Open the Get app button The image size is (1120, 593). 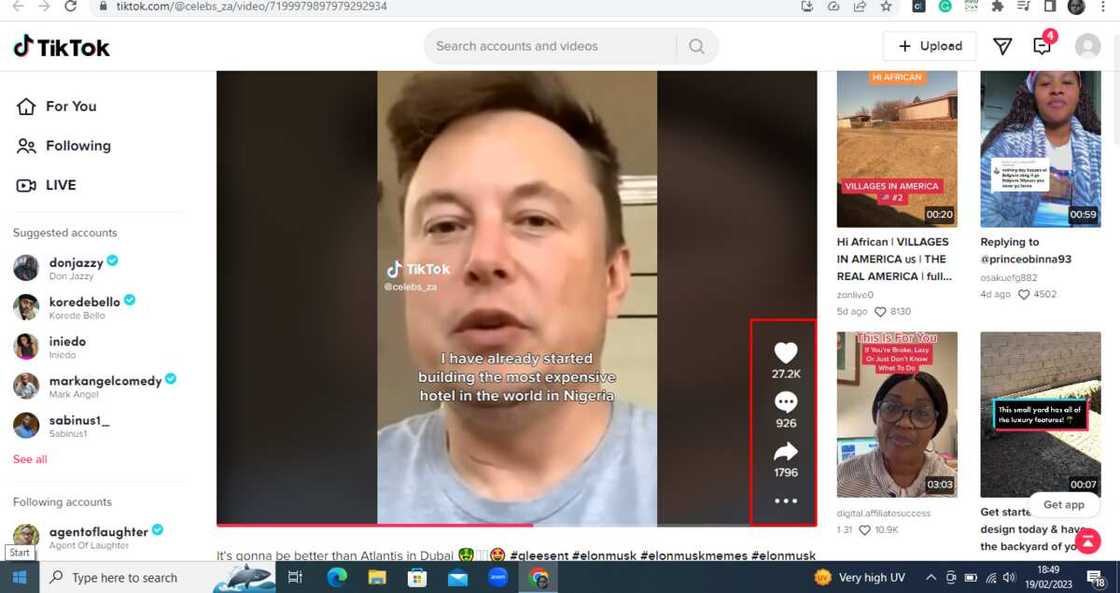click(x=1064, y=505)
